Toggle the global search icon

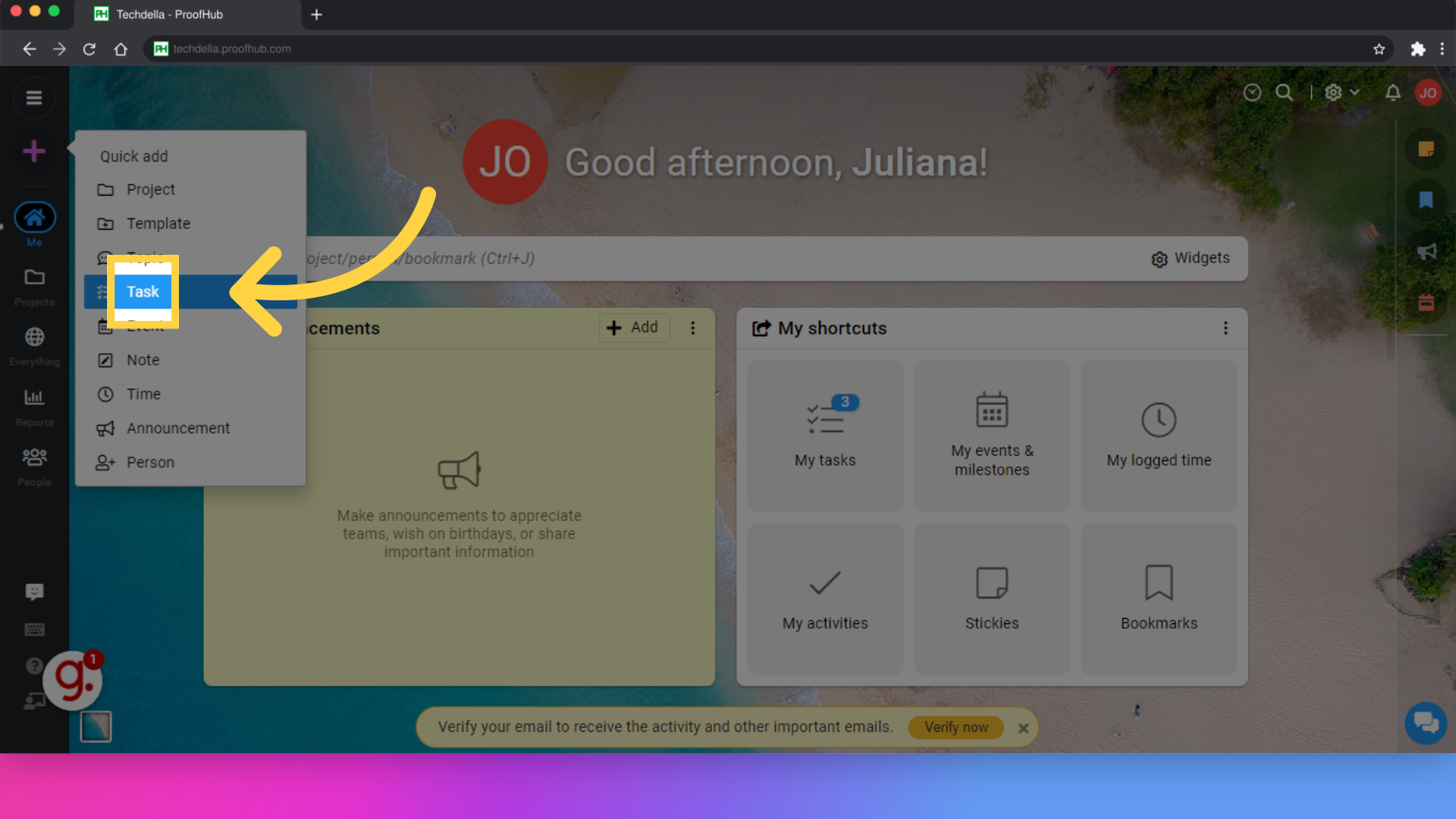[1284, 93]
